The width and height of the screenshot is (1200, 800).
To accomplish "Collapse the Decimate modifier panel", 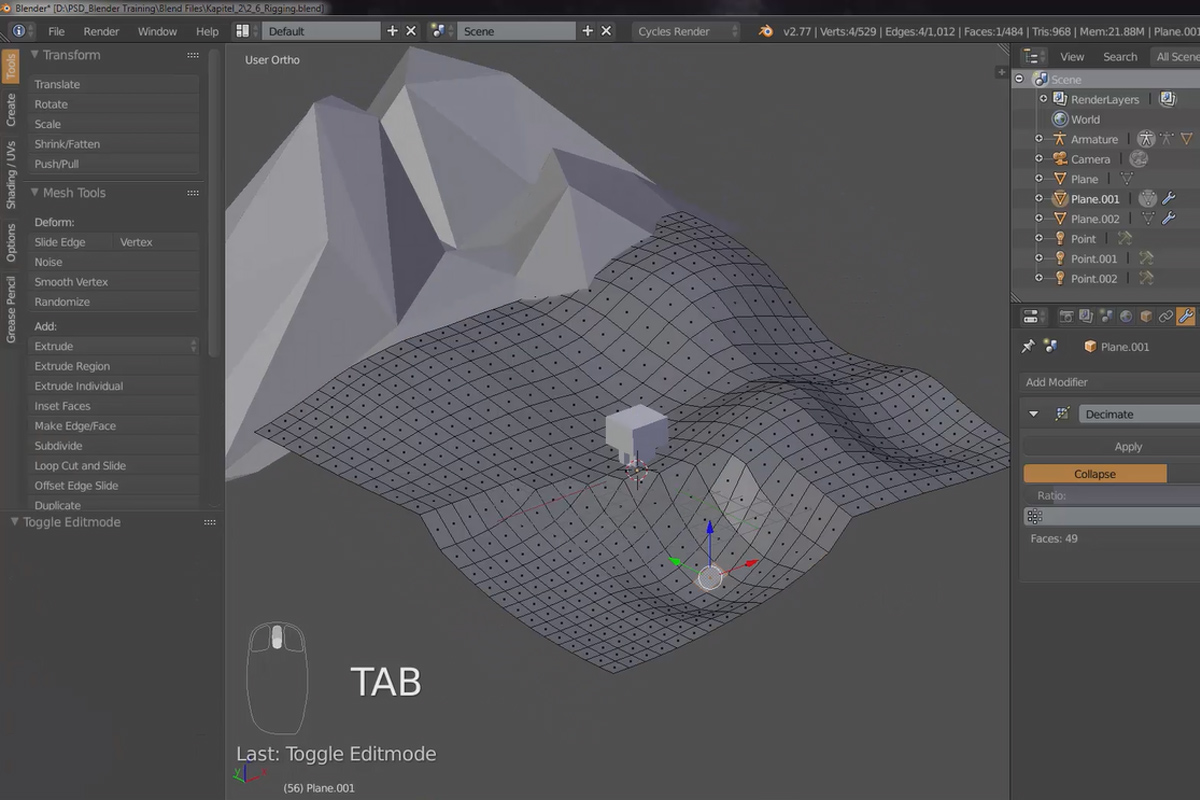I will [1034, 414].
